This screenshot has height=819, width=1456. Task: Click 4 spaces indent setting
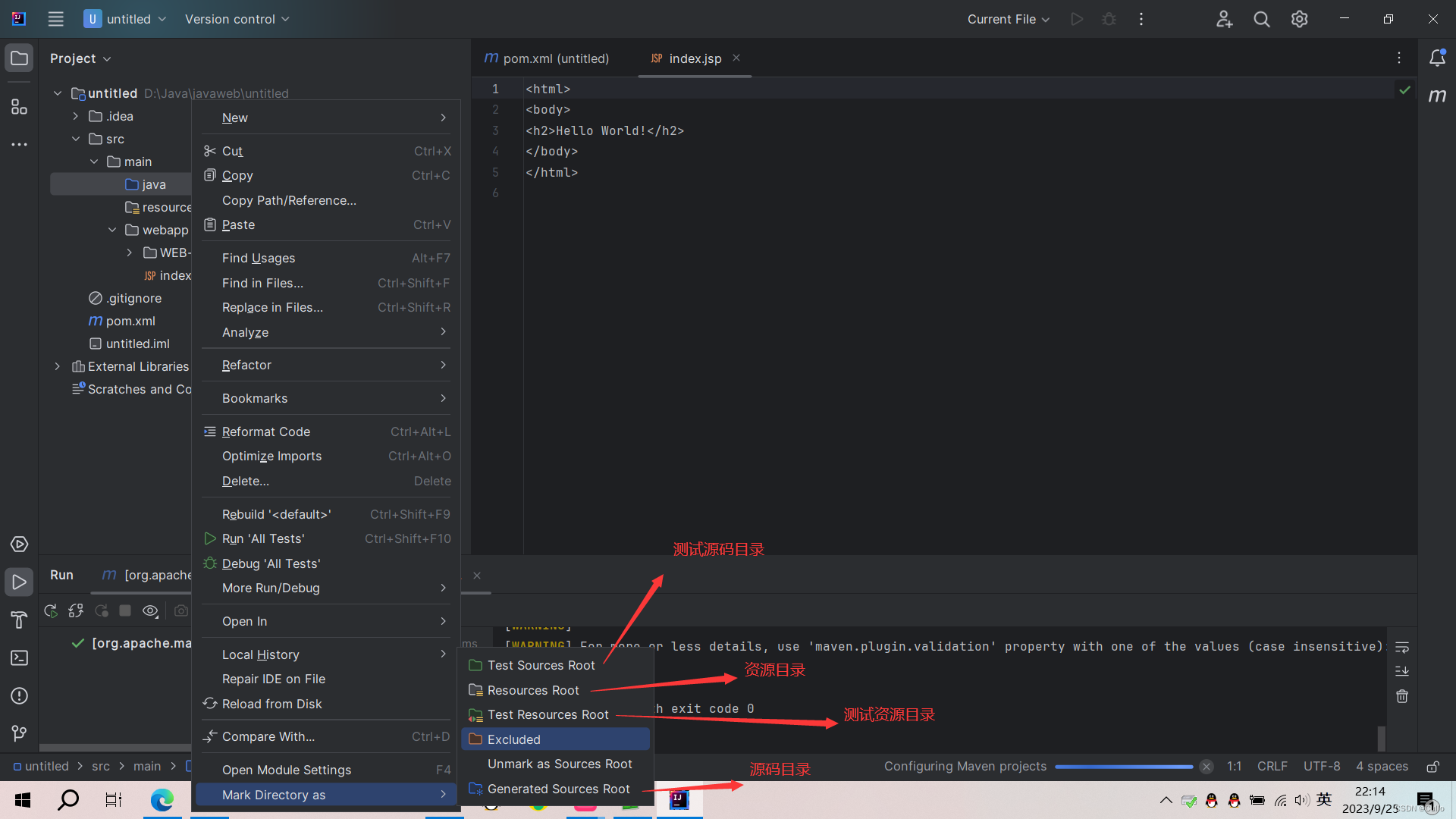point(1382,767)
